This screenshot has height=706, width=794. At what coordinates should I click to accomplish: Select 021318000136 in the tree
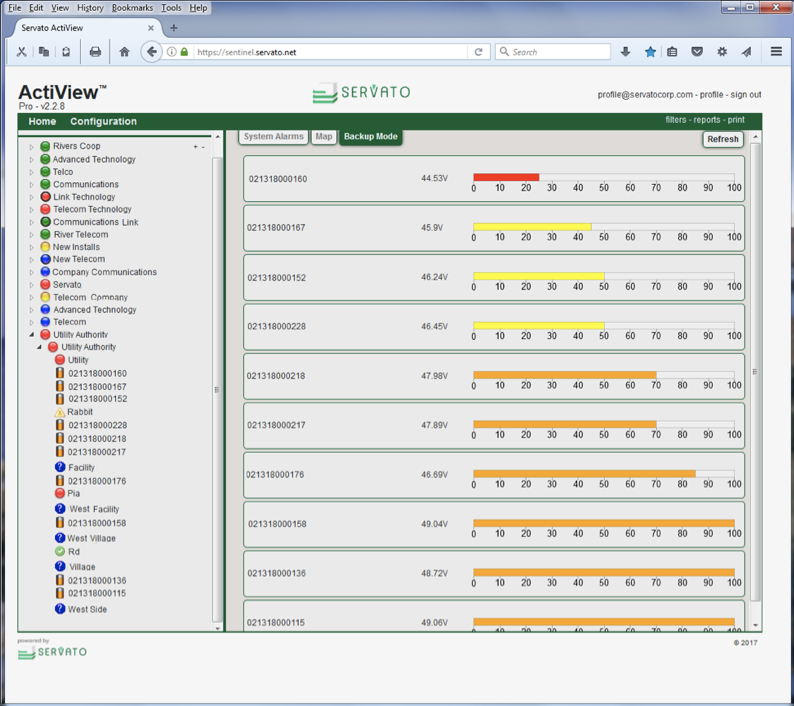(97, 580)
